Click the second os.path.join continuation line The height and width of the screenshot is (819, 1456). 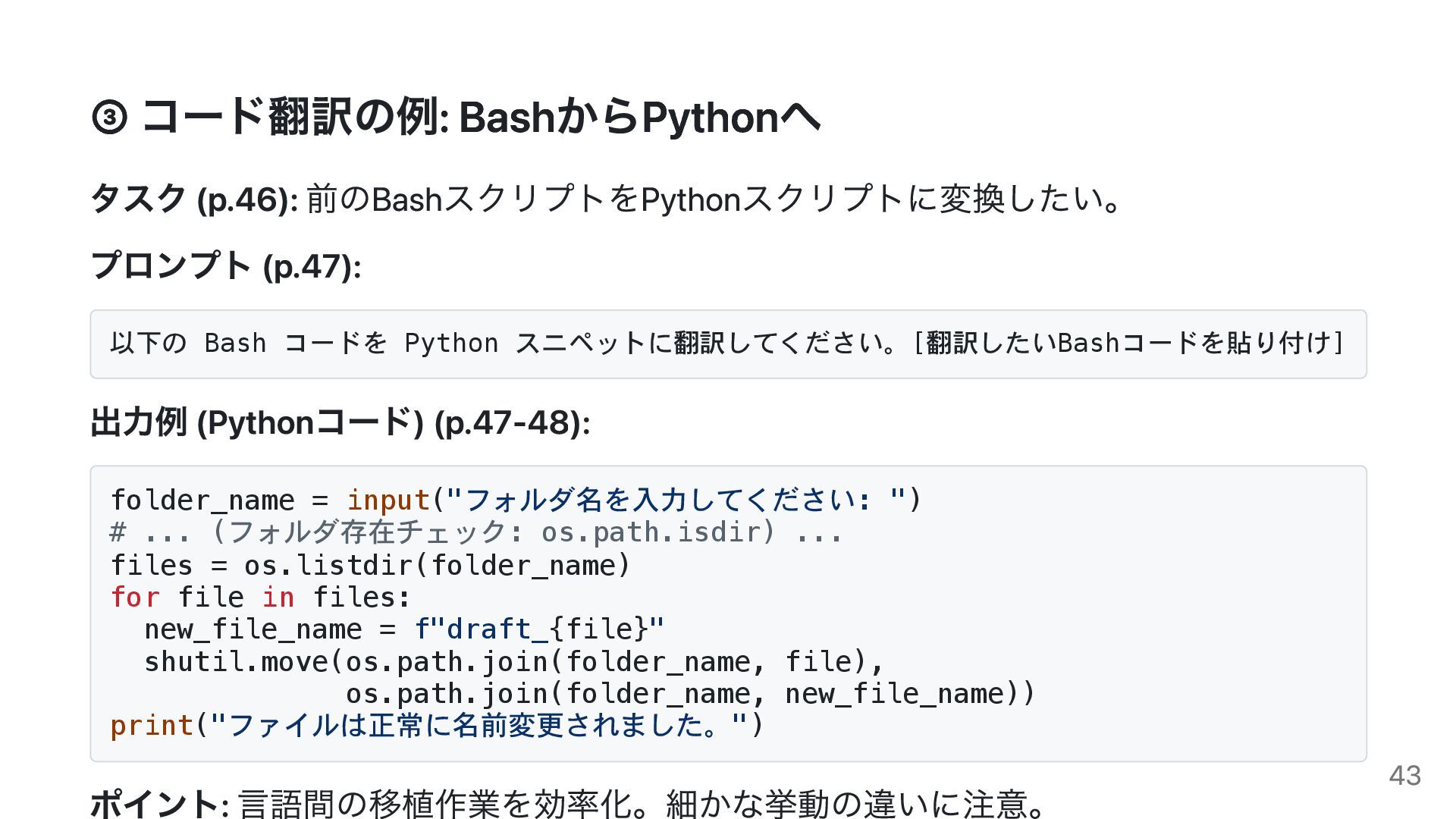(x=690, y=694)
